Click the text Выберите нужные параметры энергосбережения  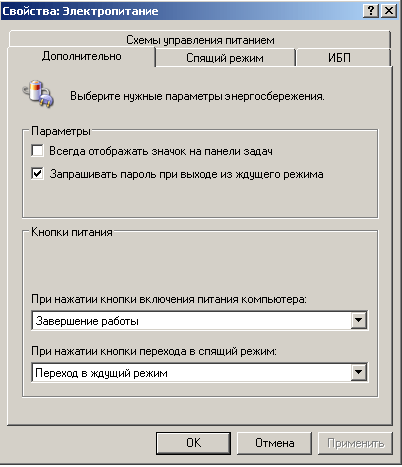click(197, 96)
